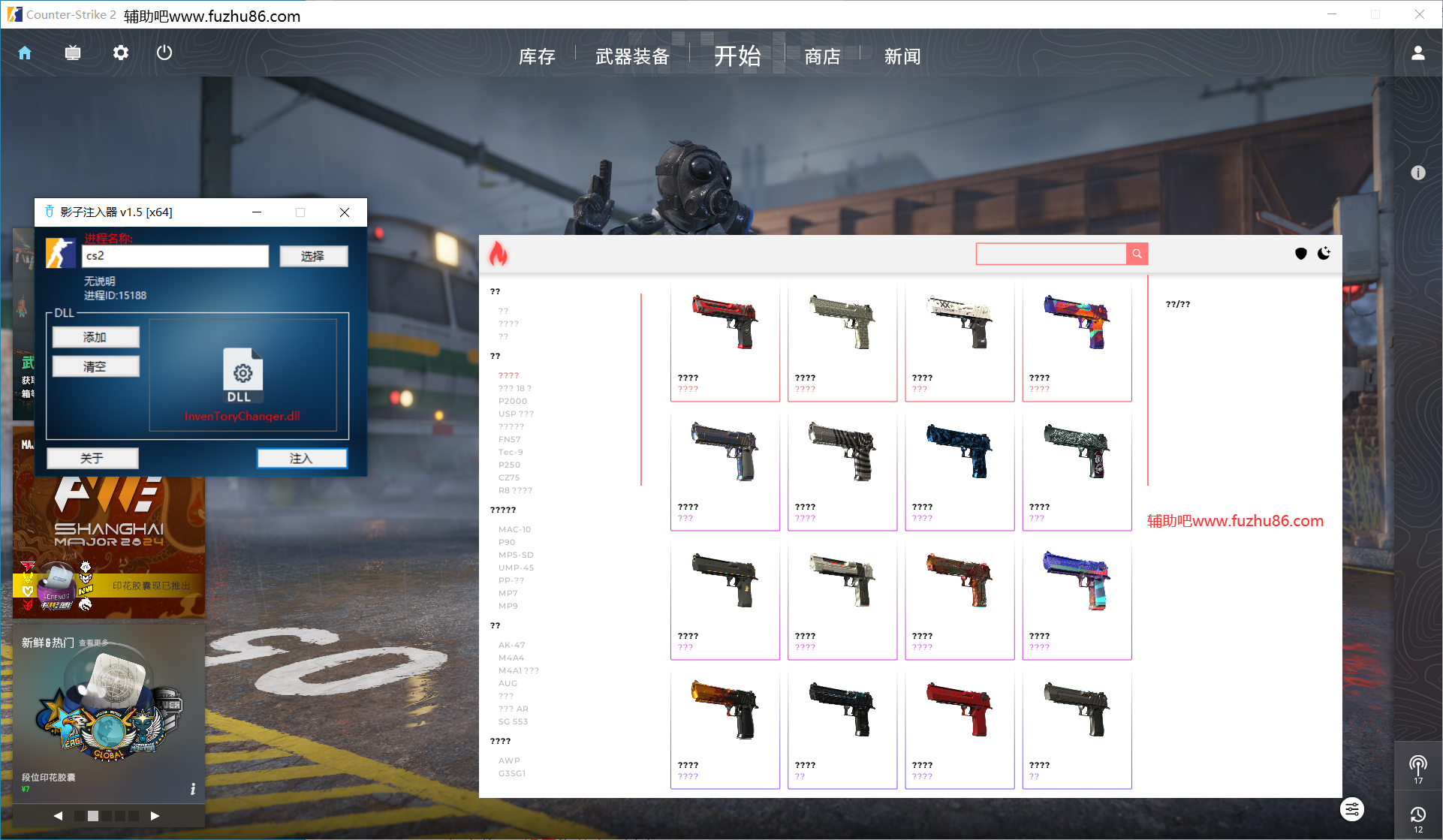Viewport: 1443px width, 840px height.
Task: Open CS2 settings gear icon
Action: [121, 53]
